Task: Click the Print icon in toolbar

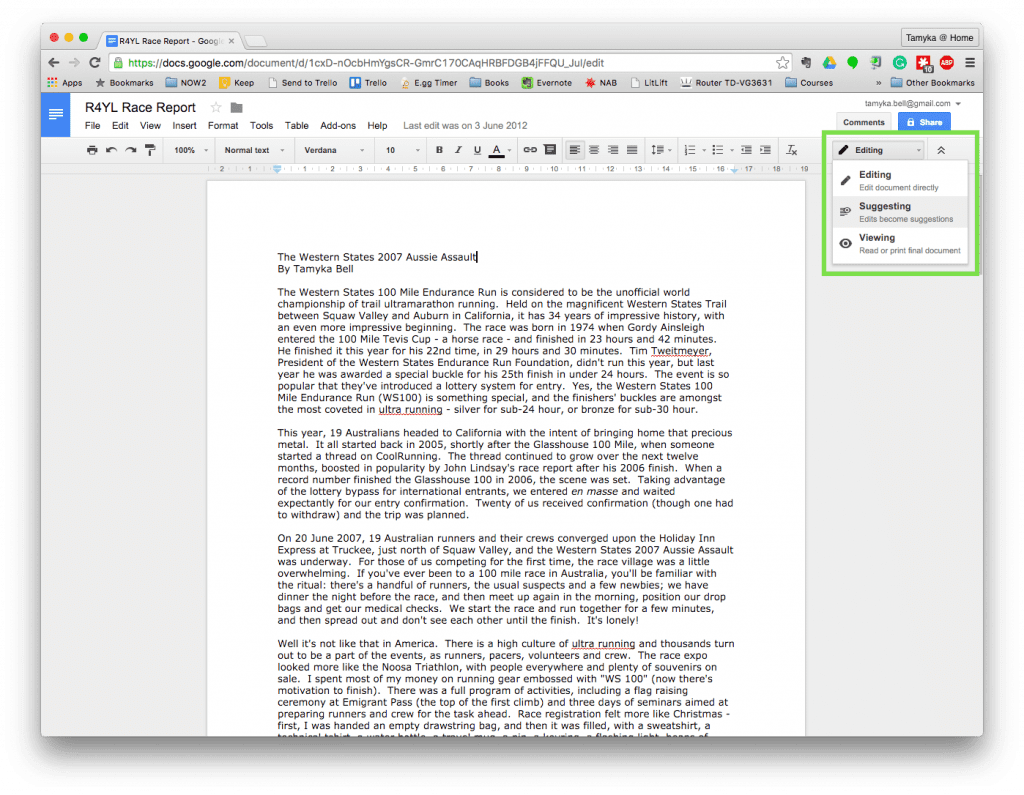Action: pyautogui.click(x=92, y=150)
